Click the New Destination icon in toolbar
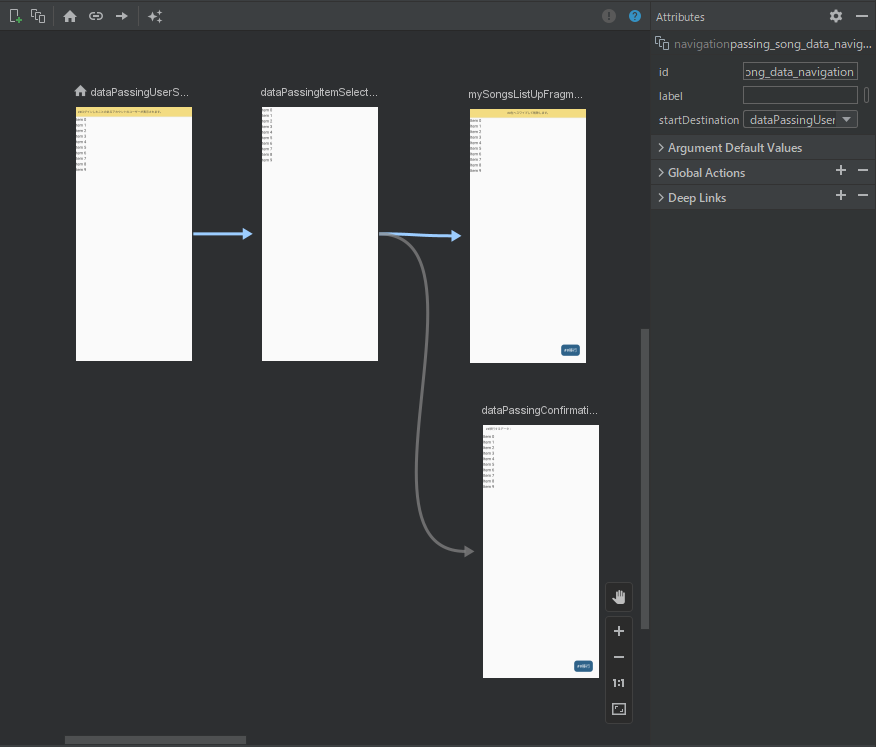 point(14,16)
